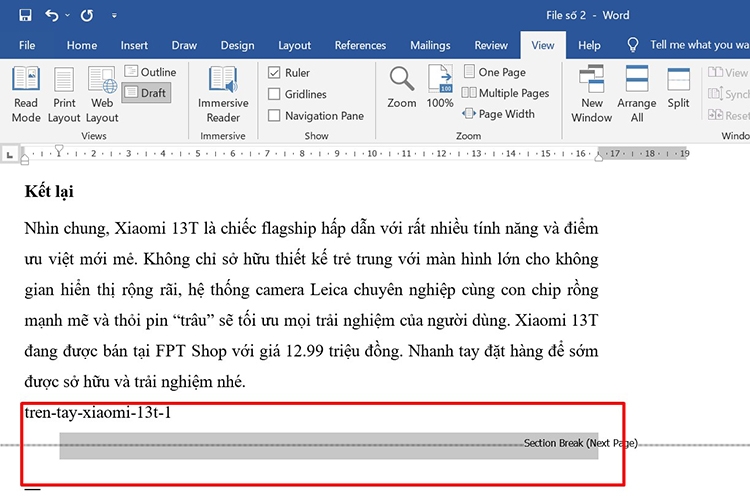Click the line tren-tay-xiaomi-13t-1
This screenshot has width=750, height=500.
click(x=98, y=412)
